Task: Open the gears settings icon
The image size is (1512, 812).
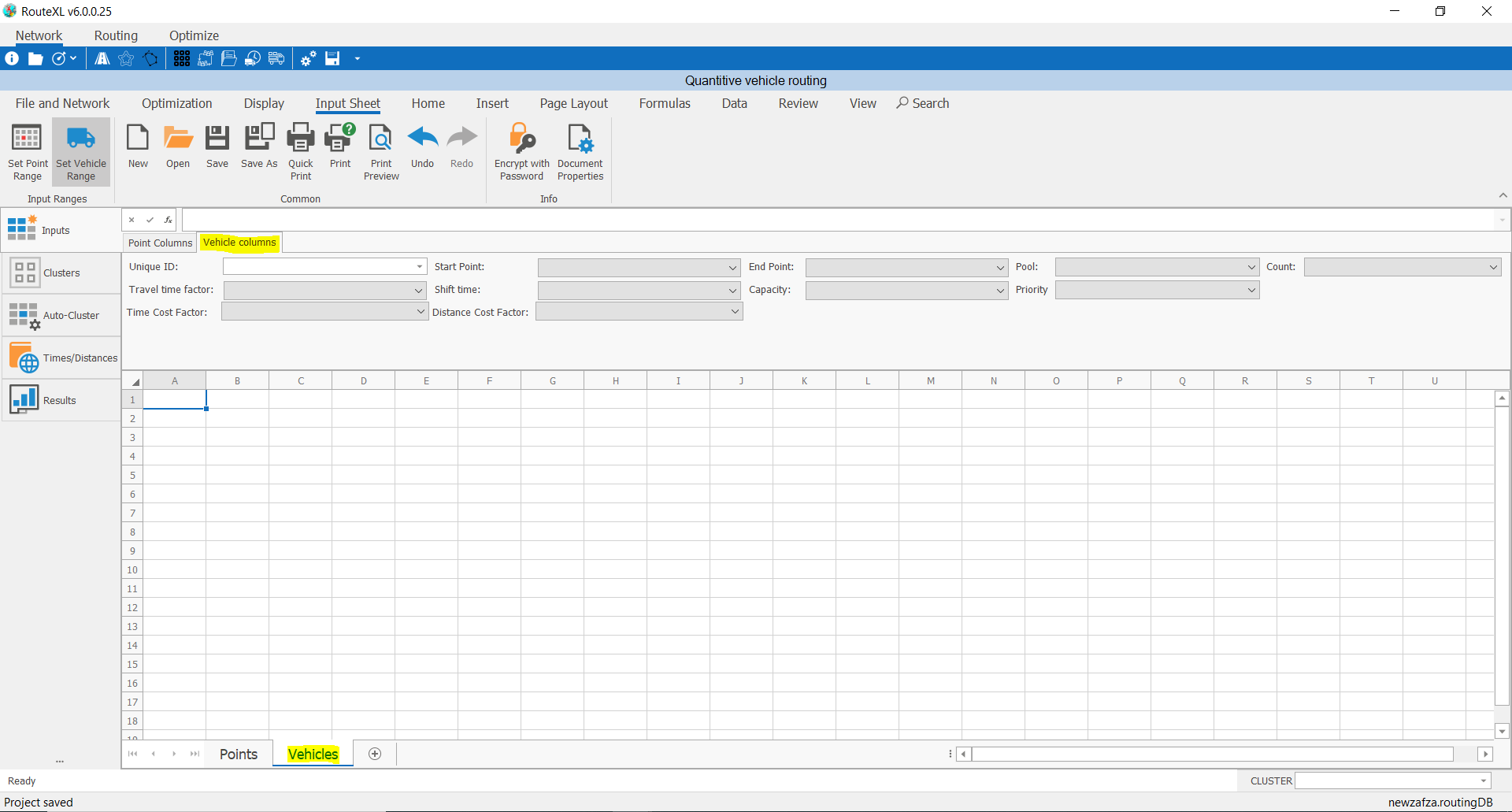Action: tap(309, 58)
